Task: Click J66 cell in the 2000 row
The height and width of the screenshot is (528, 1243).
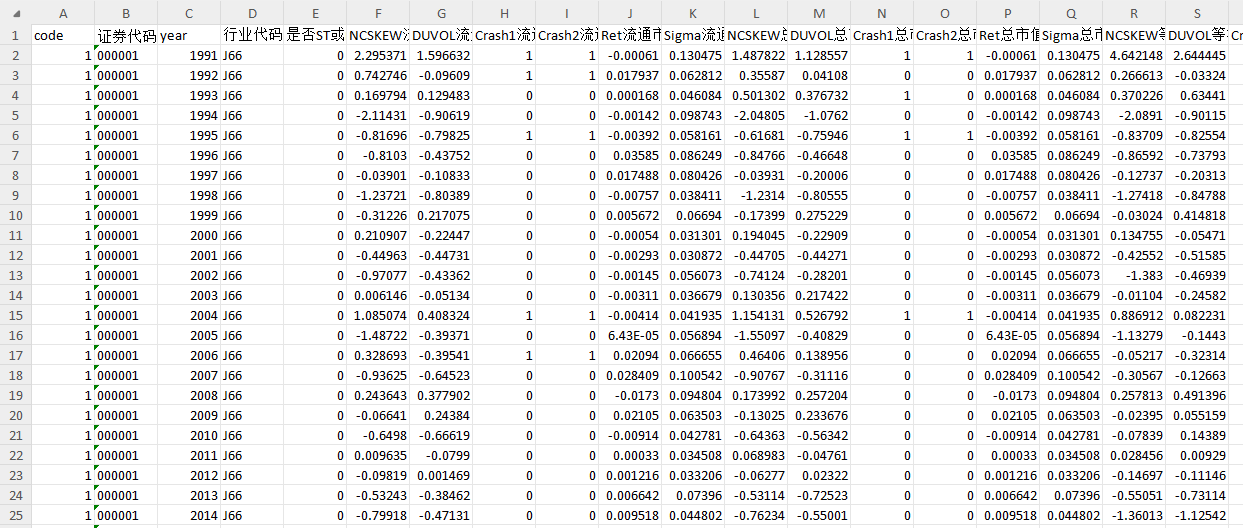Action: [252, 235]
